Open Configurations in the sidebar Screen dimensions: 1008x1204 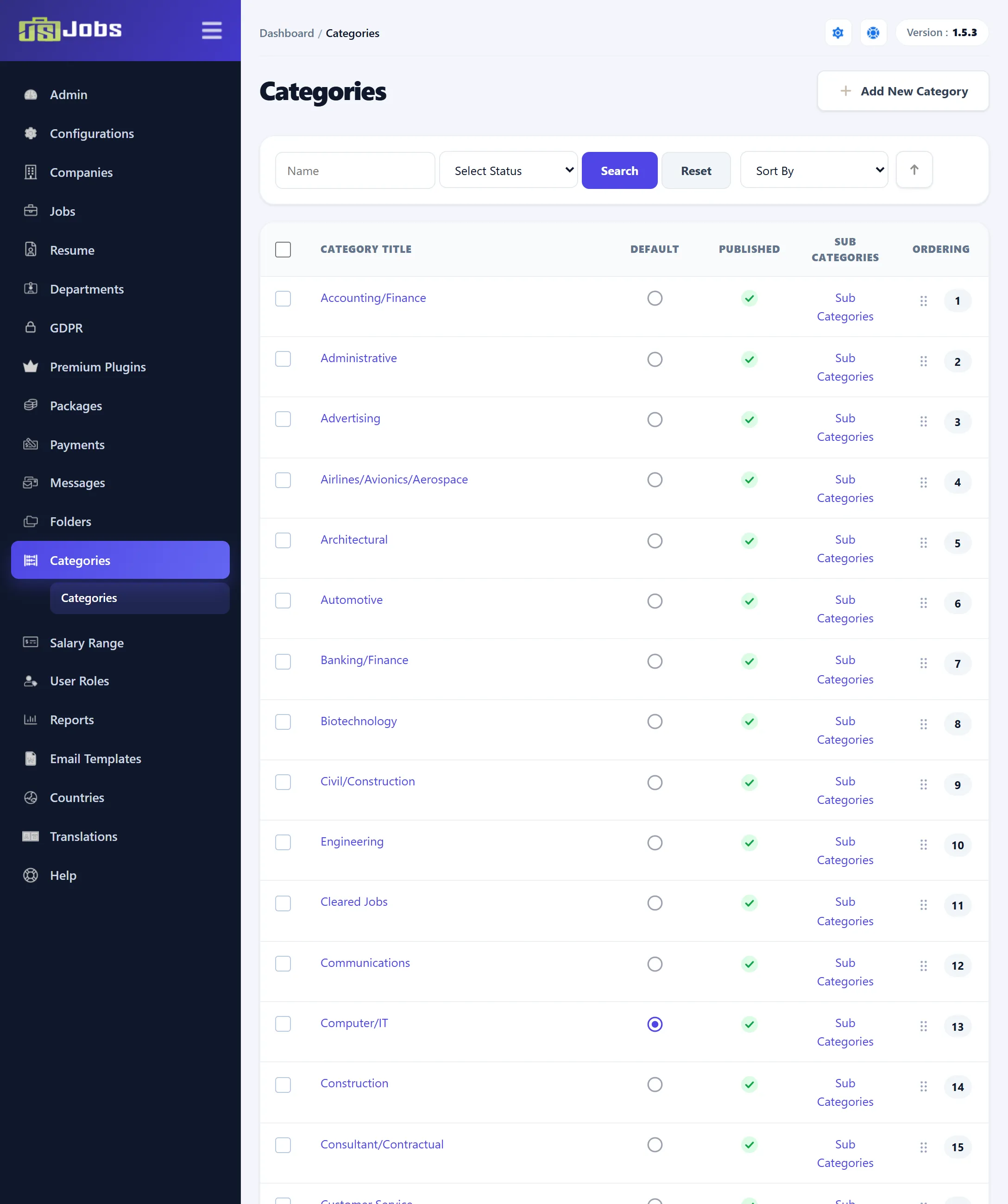[120, 133]
